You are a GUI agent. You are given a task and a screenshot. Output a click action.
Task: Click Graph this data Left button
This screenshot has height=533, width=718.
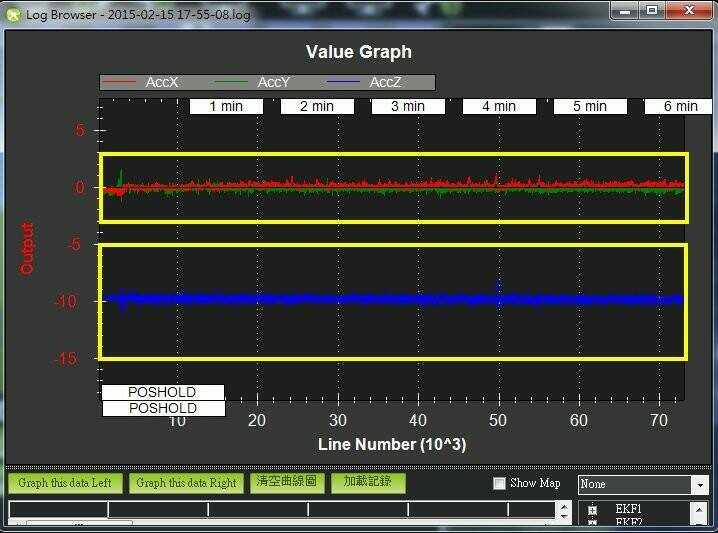coord(65,483)
